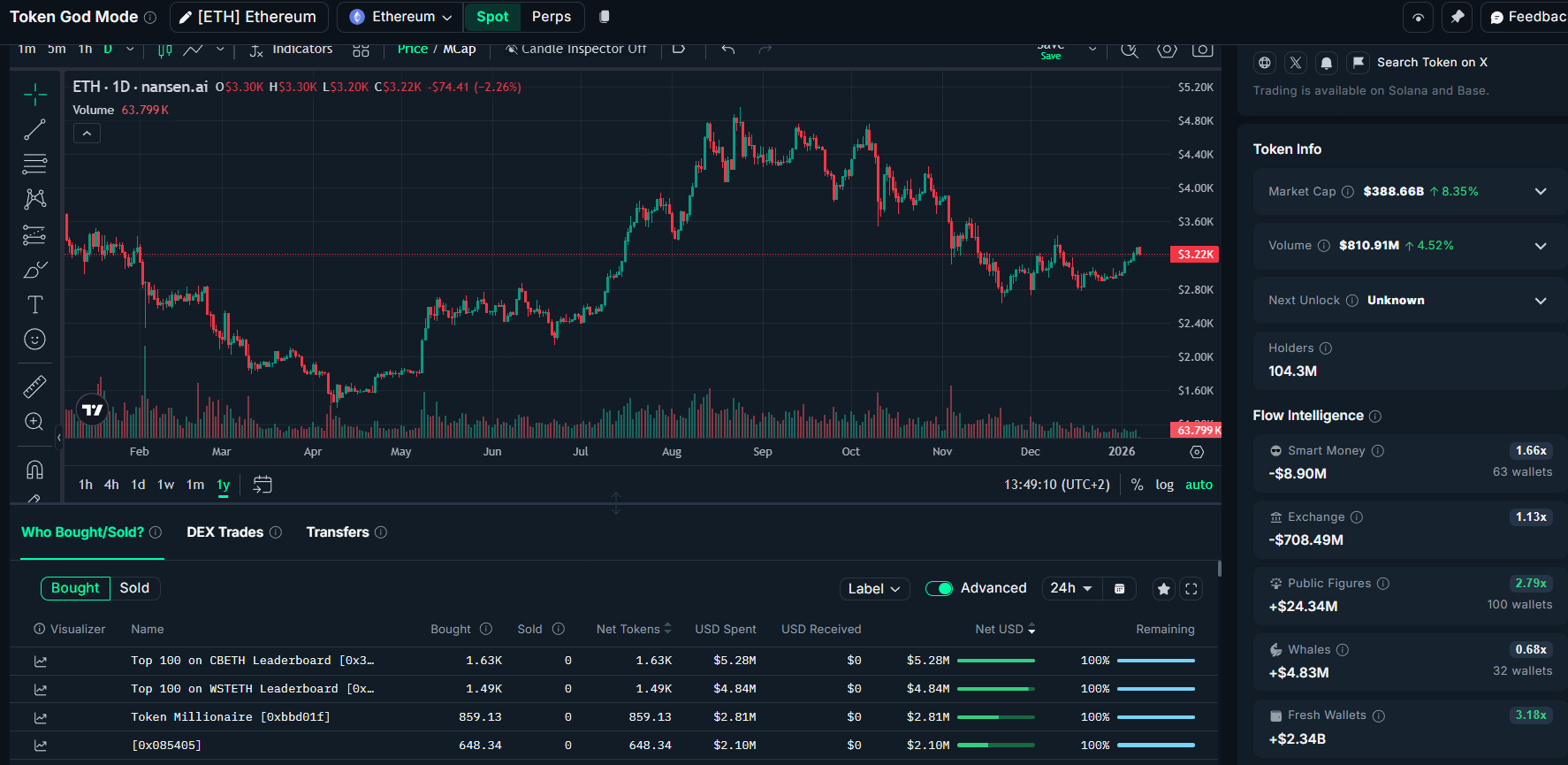This screenshot has height=765, width=1568.
Task: Toggle the Advanced switch
Action: click(x=939, y=589)
